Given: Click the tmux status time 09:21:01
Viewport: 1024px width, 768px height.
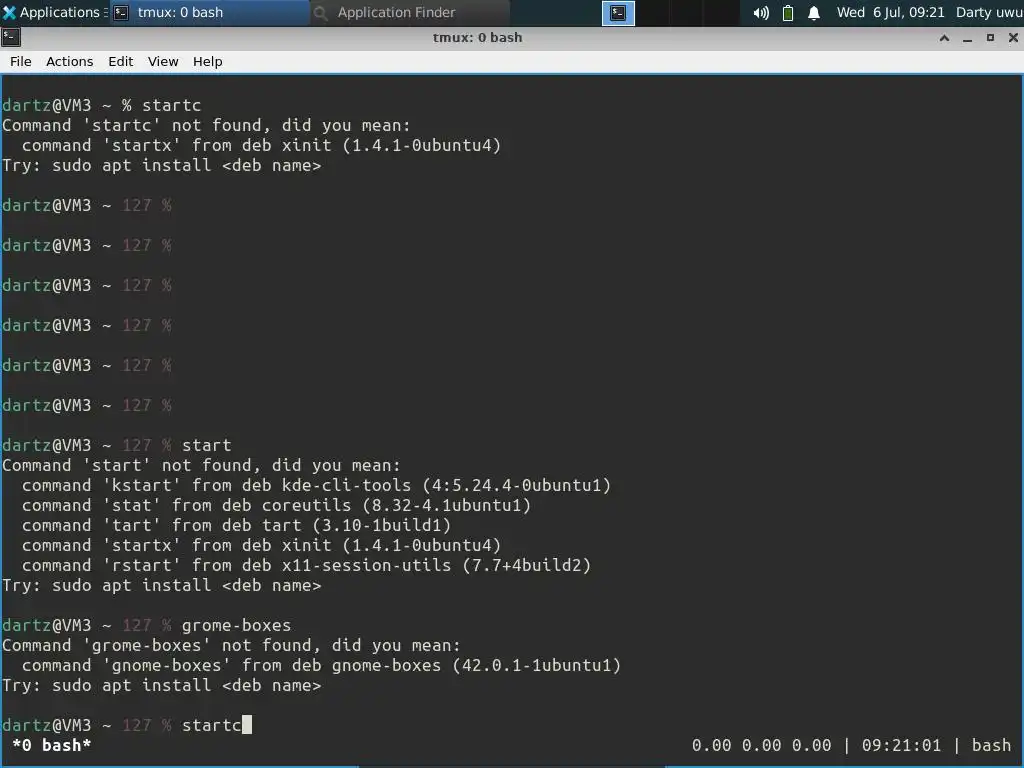Looking at the screenshot, I should (901, 745).
